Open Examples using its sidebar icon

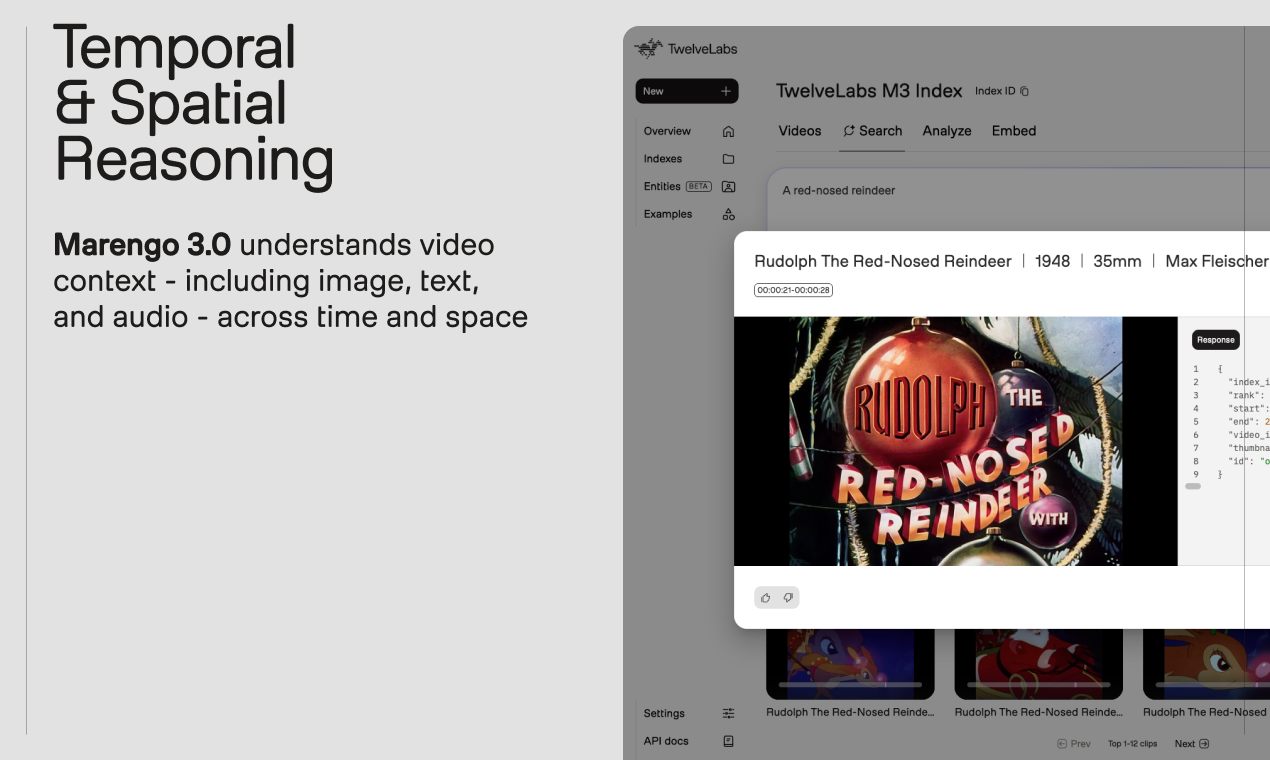(x=728, y=214)
